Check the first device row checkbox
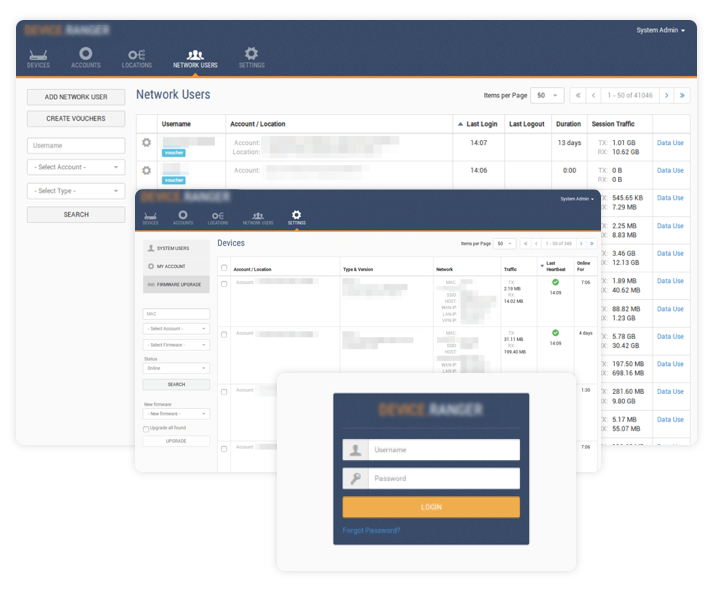 click(x=223, y=283)
